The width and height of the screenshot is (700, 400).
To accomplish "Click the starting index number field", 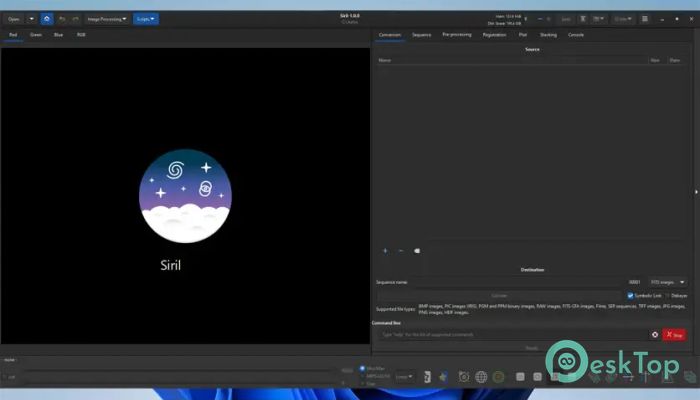I will coord(635,282).
